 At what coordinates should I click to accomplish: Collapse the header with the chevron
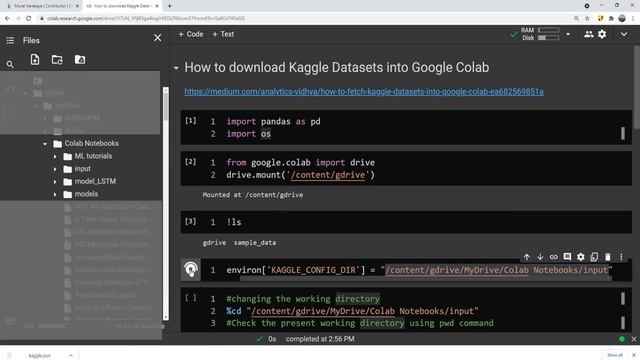point(624,34)
